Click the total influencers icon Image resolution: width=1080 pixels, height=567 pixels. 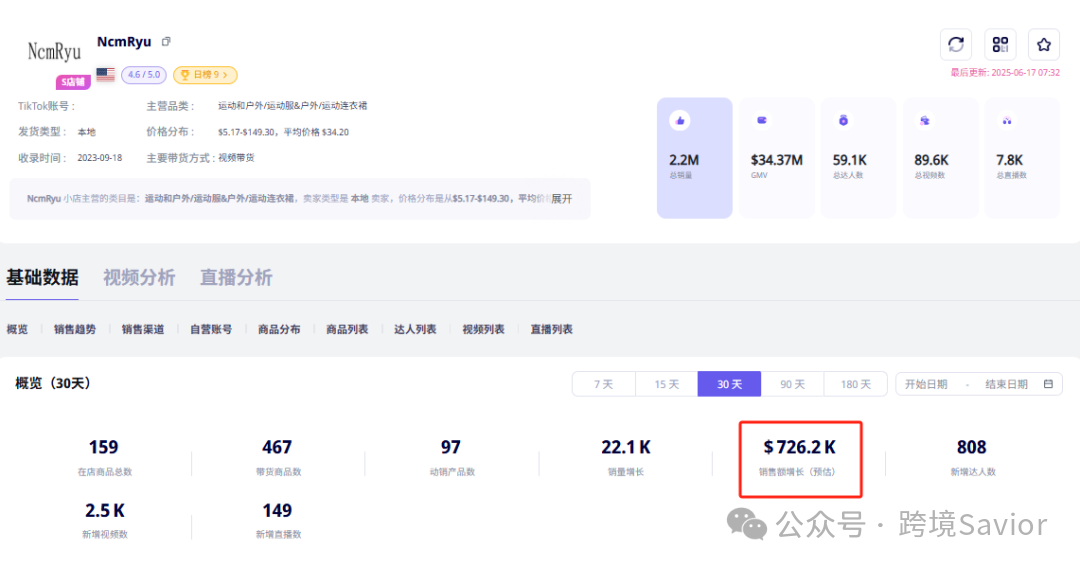point(843,121)
